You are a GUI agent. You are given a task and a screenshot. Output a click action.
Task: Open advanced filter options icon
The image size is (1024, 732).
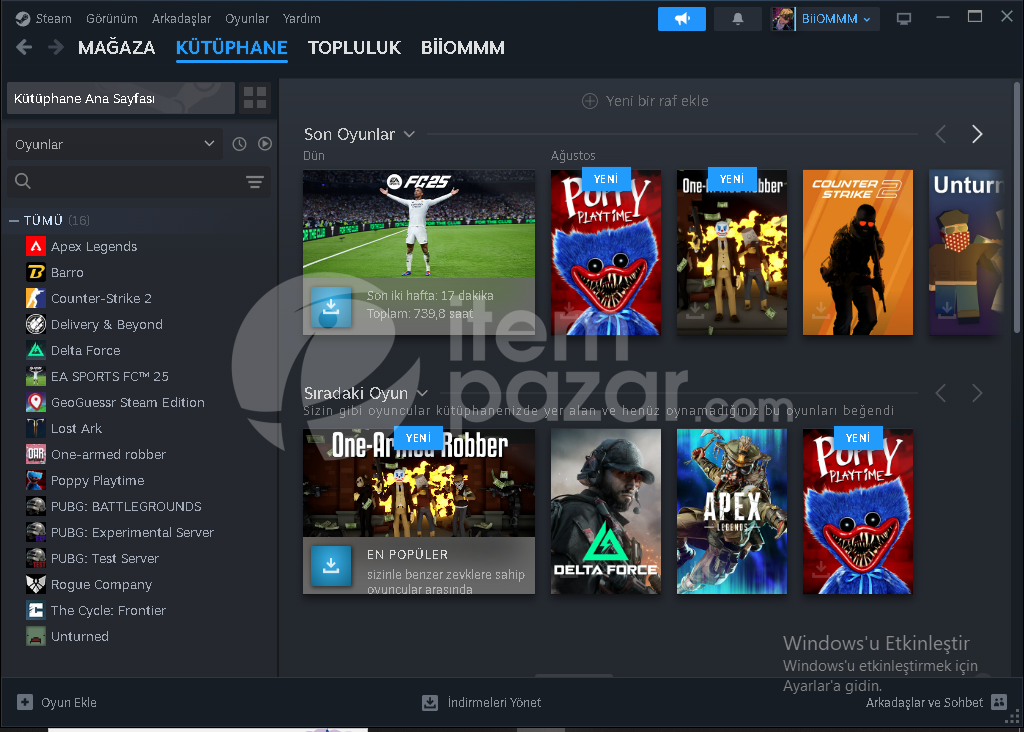(255, 182)
